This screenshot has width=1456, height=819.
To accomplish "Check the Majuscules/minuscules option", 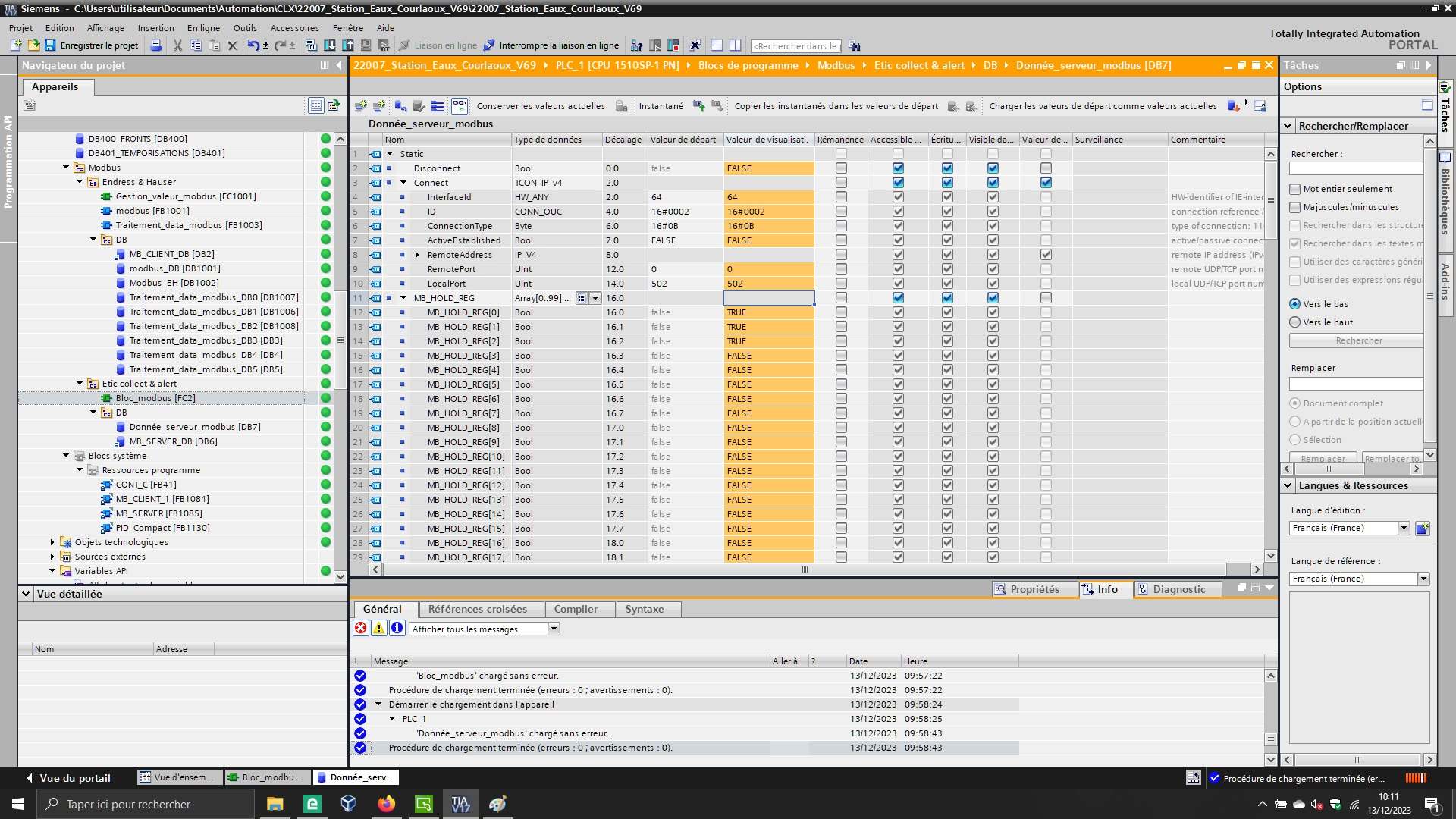I will (1294, 207).
